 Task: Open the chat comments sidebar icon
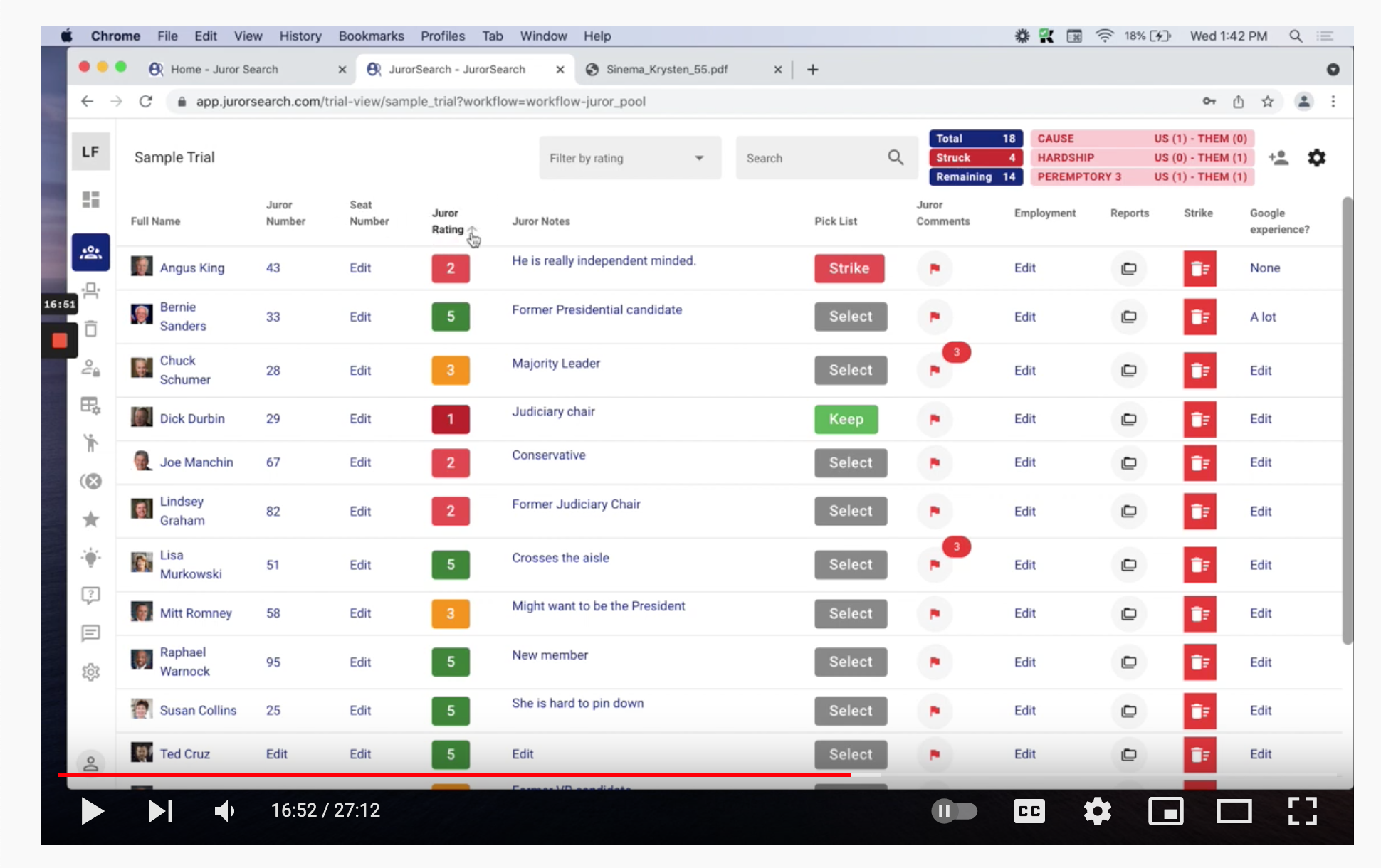tap(90, 633)
